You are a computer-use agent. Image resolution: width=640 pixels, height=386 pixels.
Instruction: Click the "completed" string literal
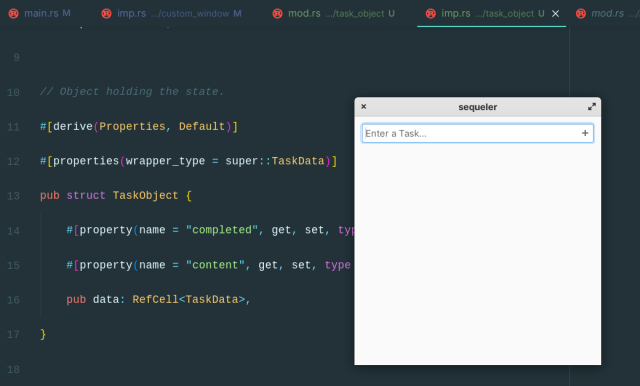point(222,230)
